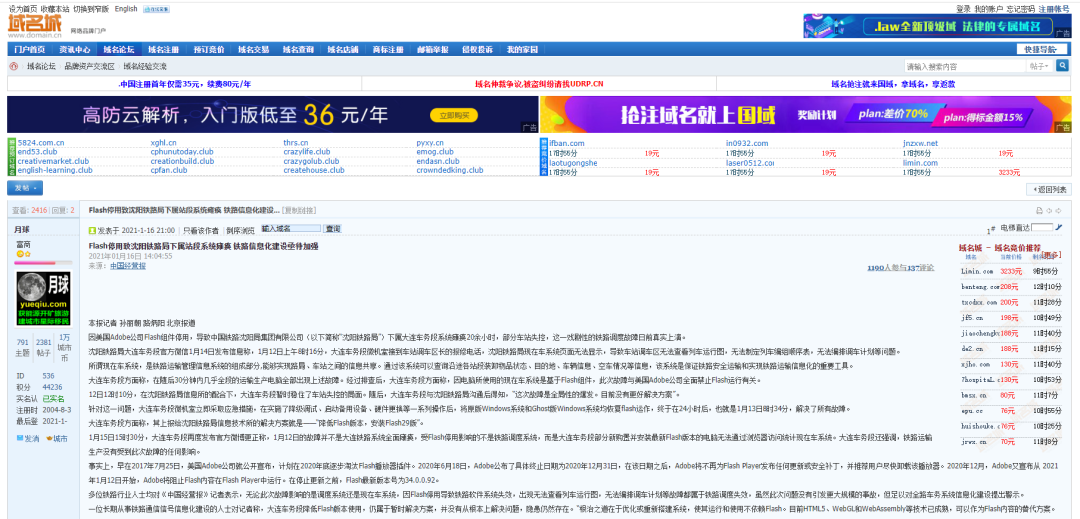This screenshot has width=1080, height=519.
Task: Click the 抢注域名就上国域 banner ad
Action: point(806,114)
